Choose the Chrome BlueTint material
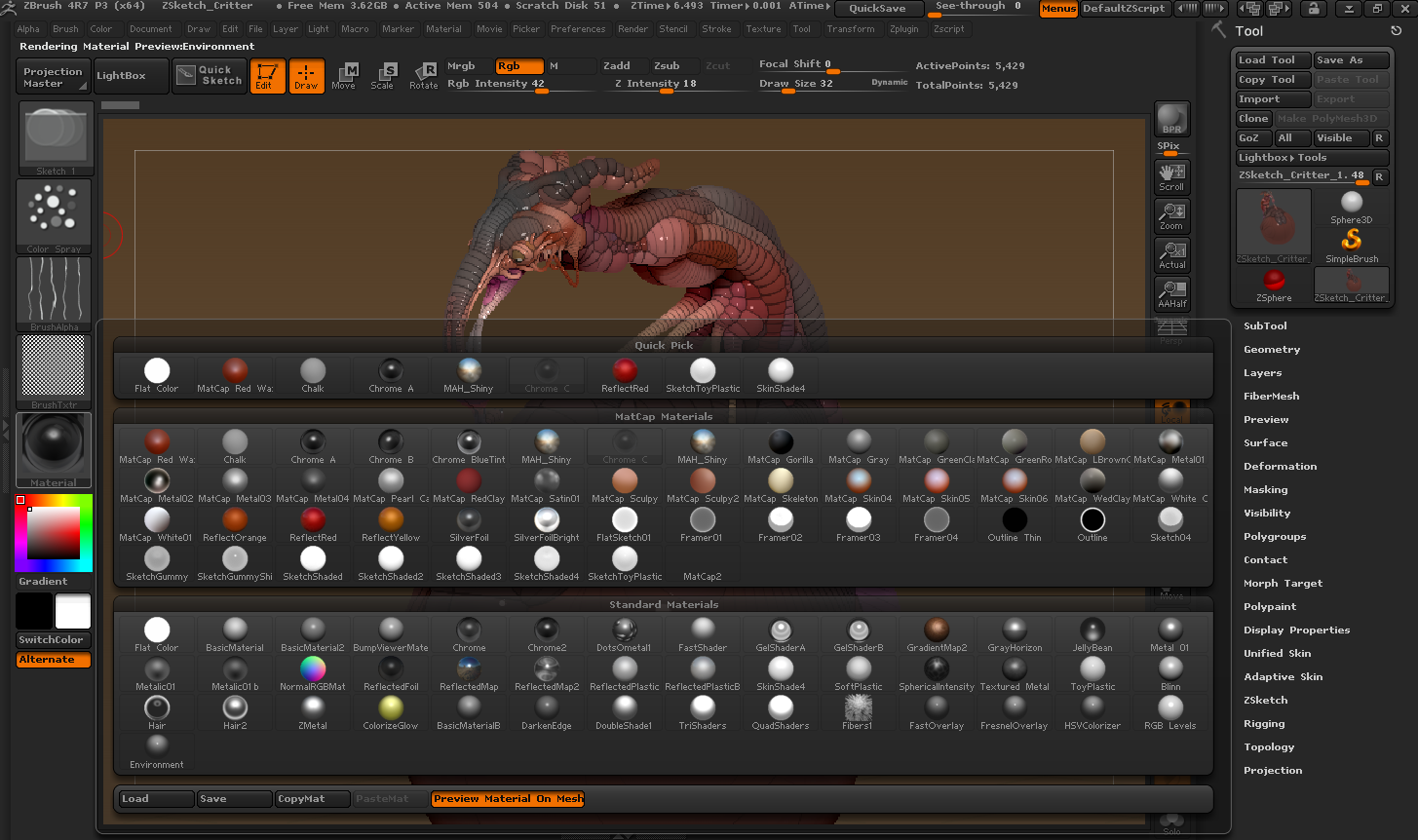The image size is (1418, 840). click(x=469, y=447)
